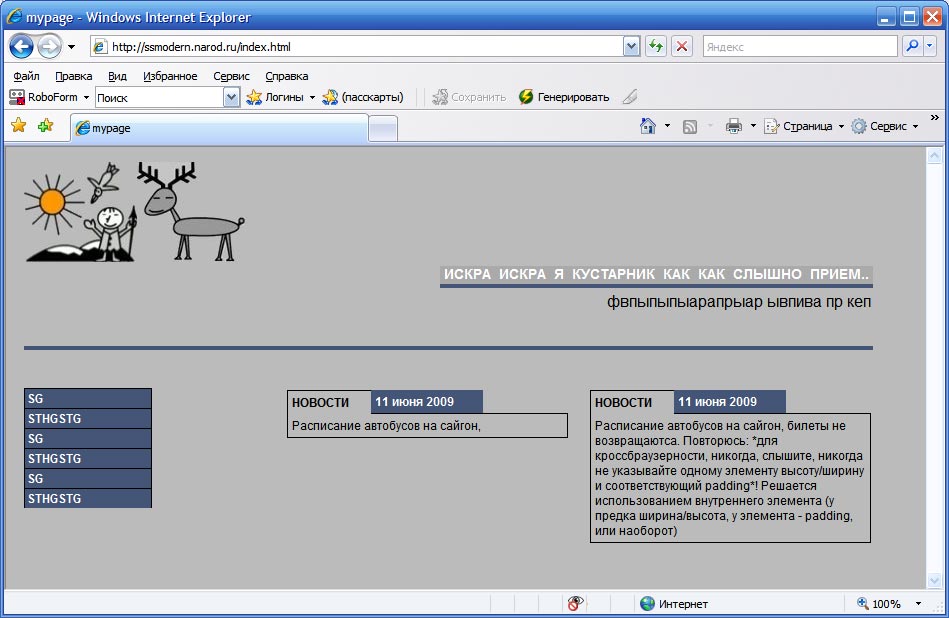Click the 100% zoom level button
949x618 pixels.
click(x=879, y=603)
